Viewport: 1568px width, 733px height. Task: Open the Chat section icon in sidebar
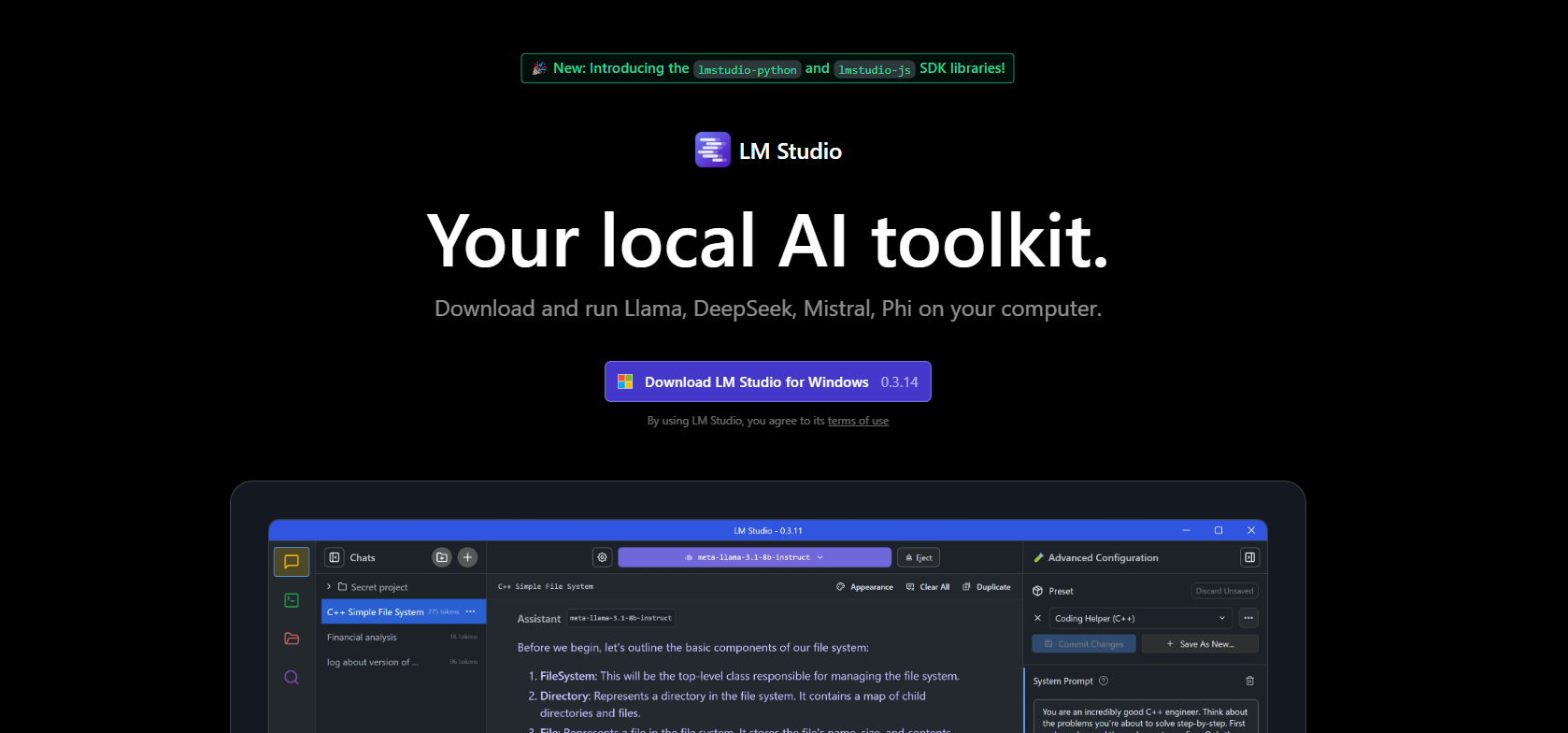click(292, 562)
